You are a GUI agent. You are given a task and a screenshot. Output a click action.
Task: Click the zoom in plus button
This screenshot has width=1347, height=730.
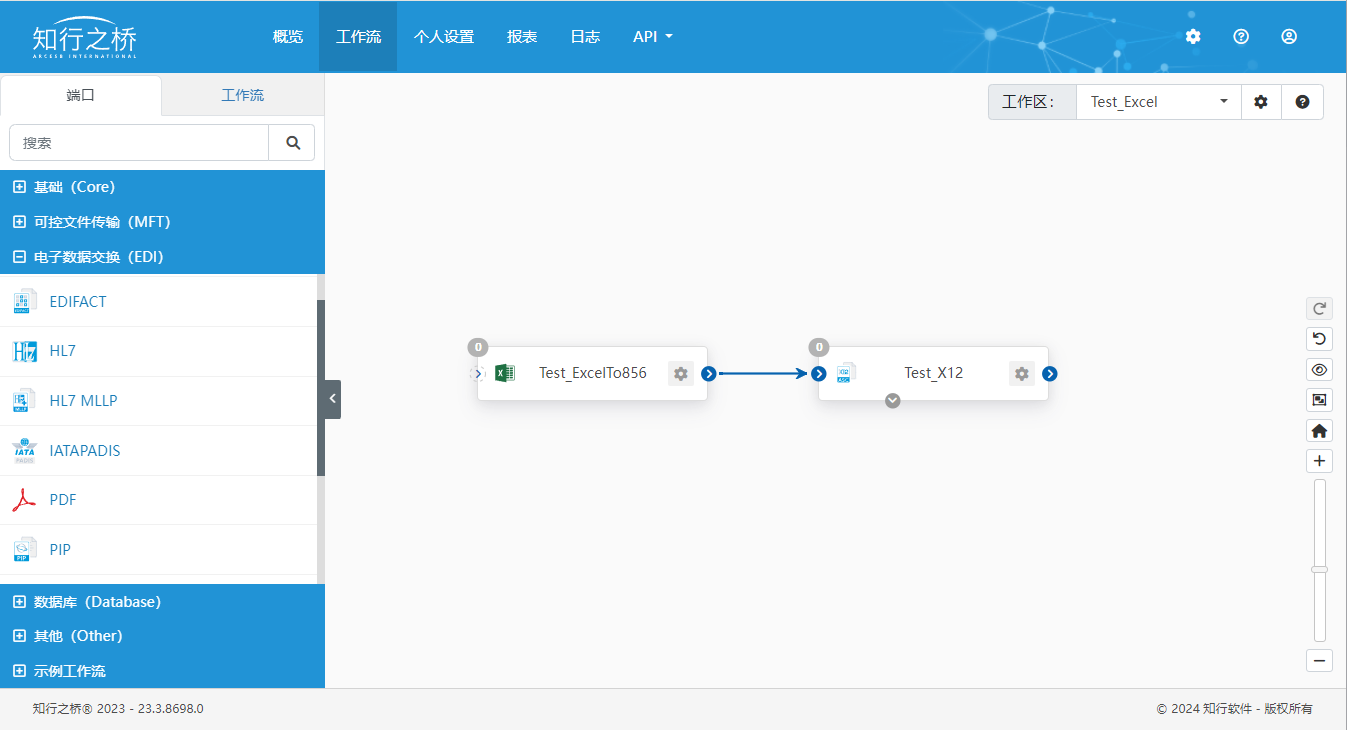(x=1319, y=461)
